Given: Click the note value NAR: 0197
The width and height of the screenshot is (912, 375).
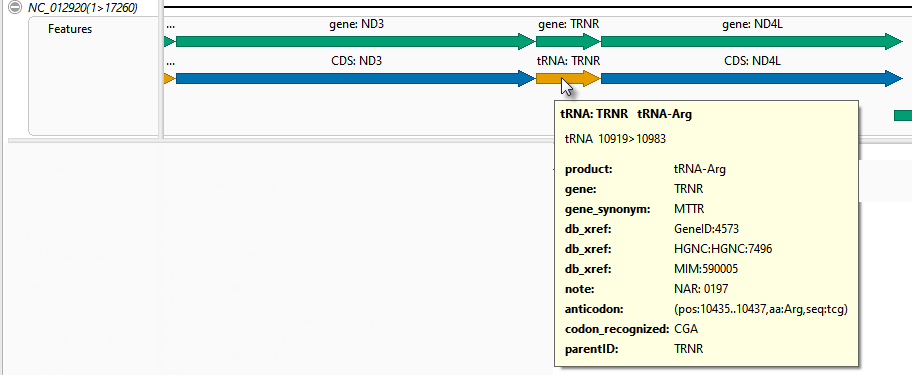Looking at the screenshot, I should pyautogui.click(x=701, y=289).
